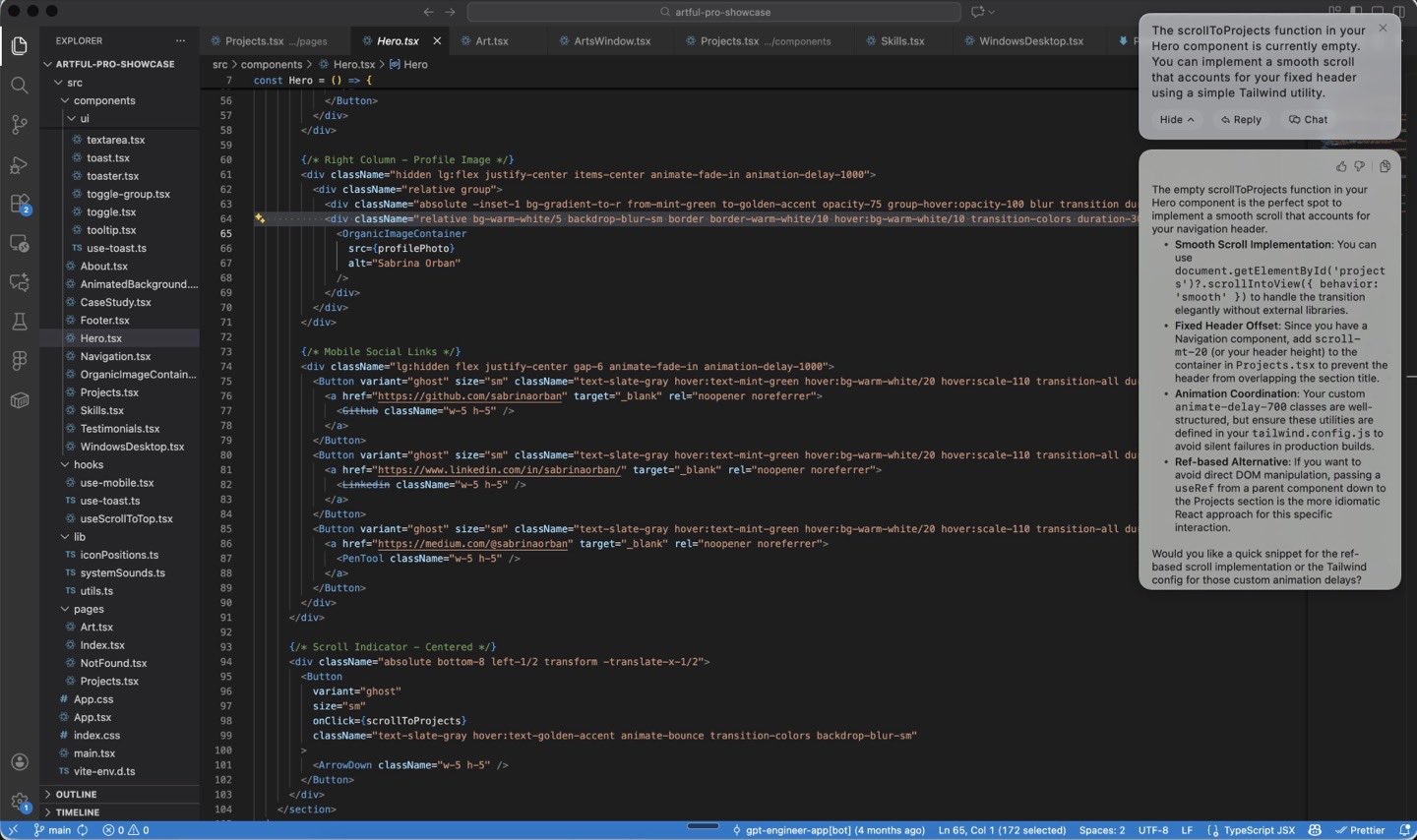Collapse the ui folder in Explorer

point(85,118)
